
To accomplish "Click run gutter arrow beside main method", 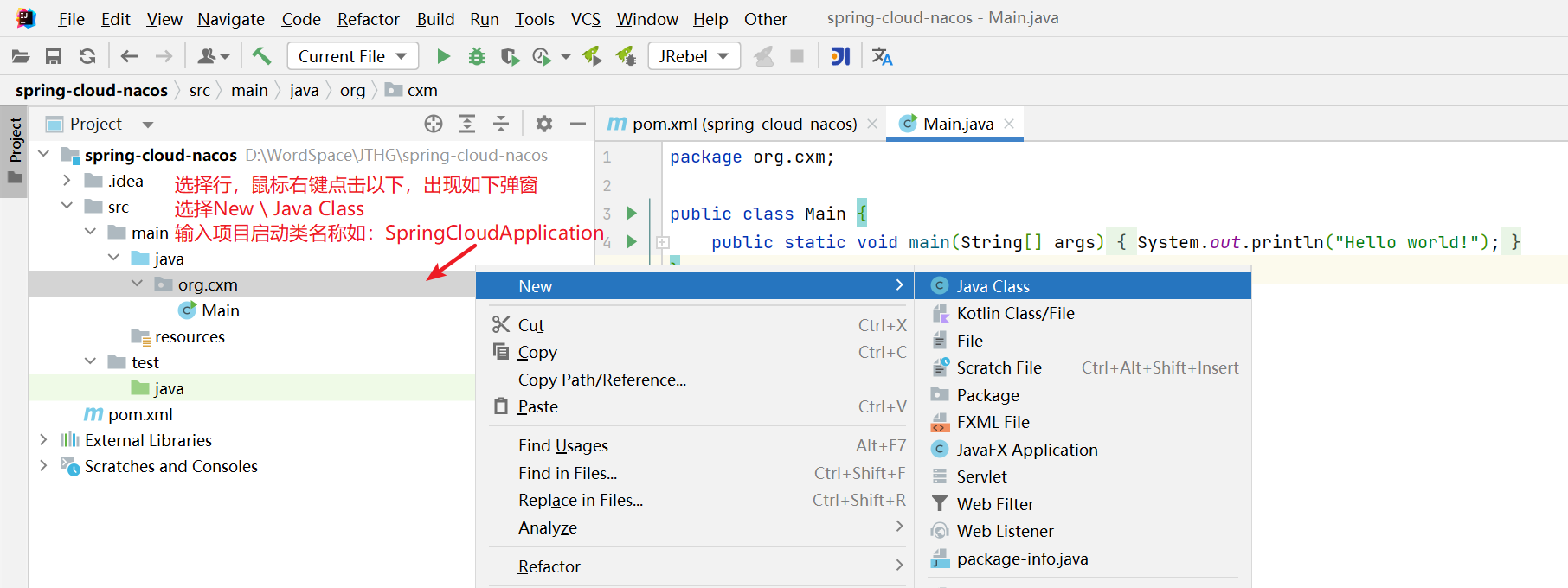I will [x=632, y=241].
